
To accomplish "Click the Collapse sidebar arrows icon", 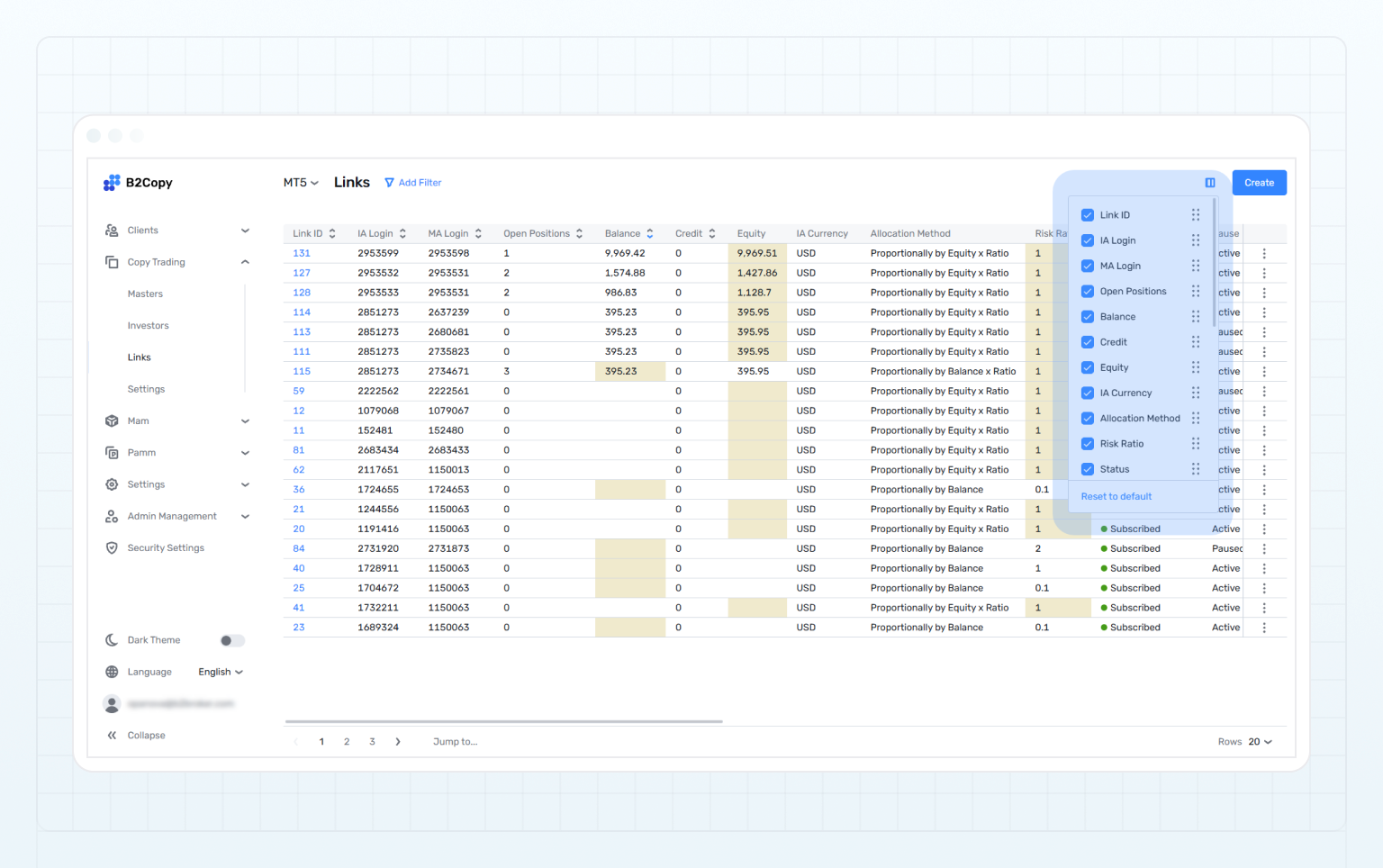I will tap(112, 735).
